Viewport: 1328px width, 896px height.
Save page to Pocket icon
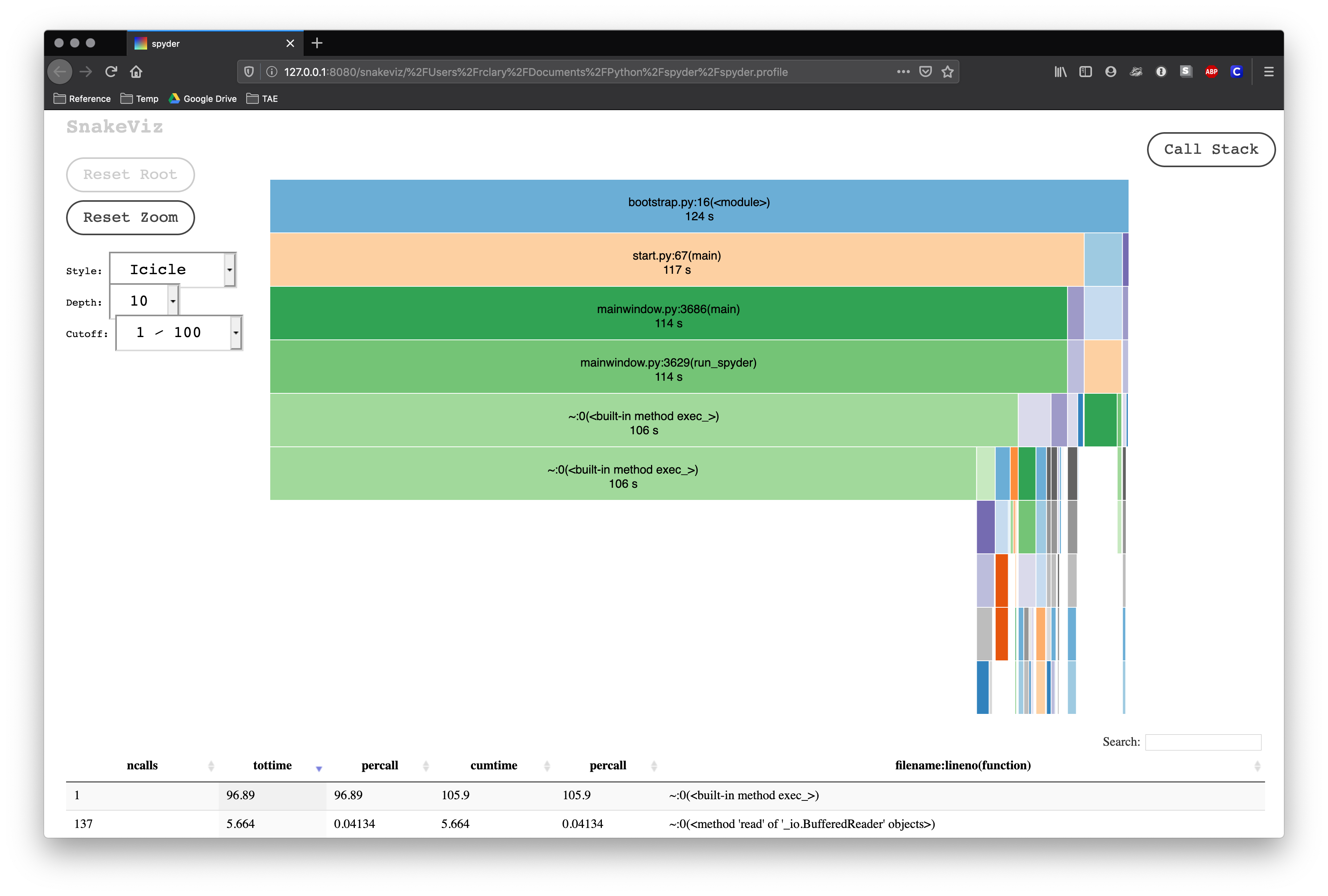[925, 72]
